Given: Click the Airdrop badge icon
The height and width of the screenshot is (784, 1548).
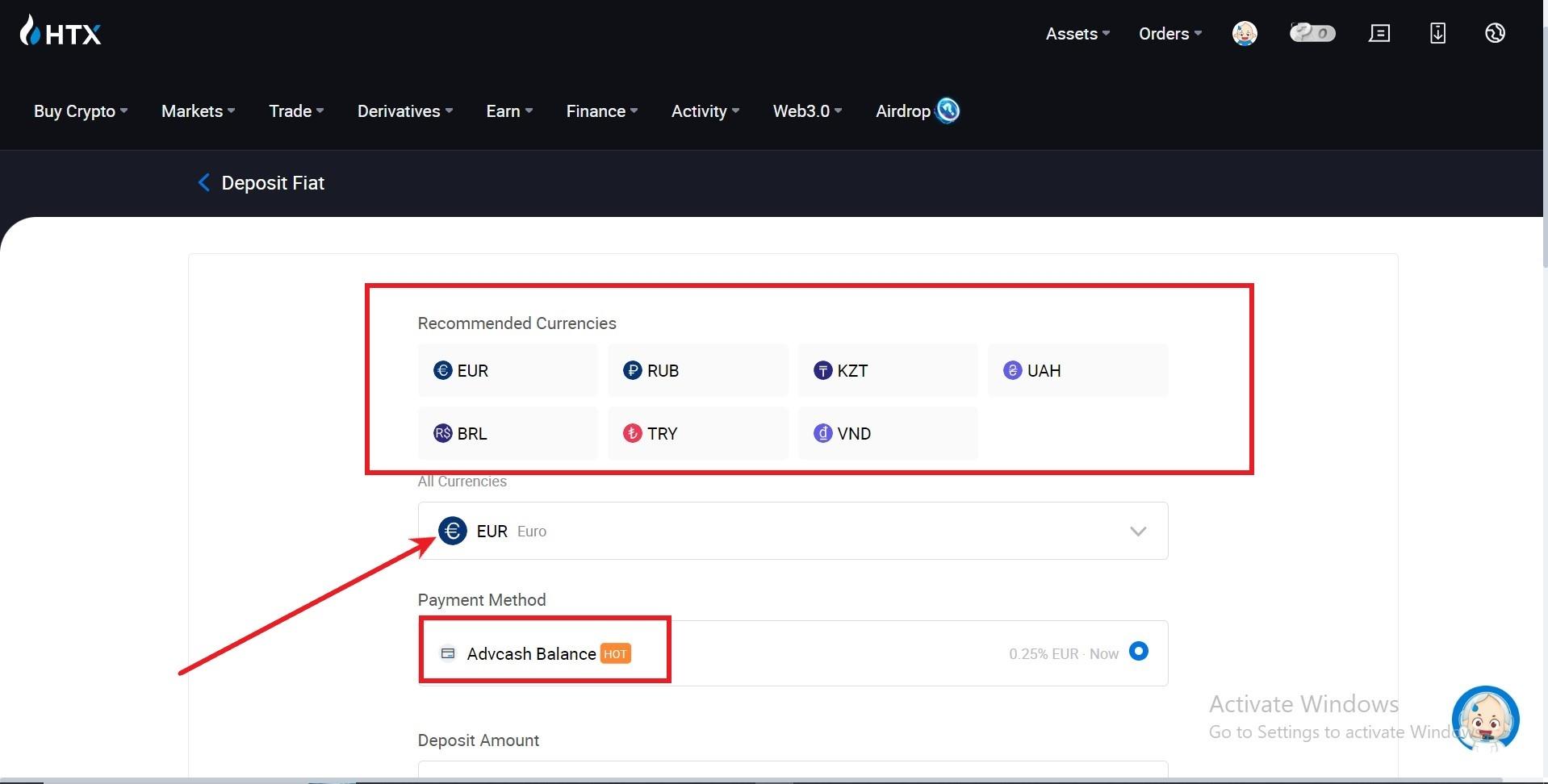Looking at the screenshot, I should pos(948,111).
